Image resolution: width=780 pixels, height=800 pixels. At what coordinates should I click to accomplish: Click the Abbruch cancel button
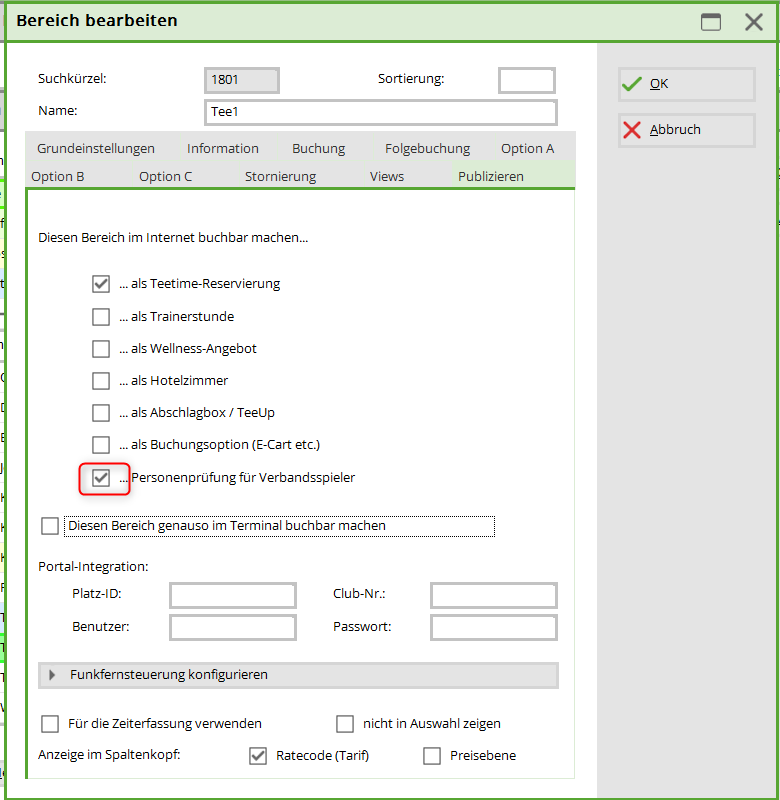coord(686,130)
